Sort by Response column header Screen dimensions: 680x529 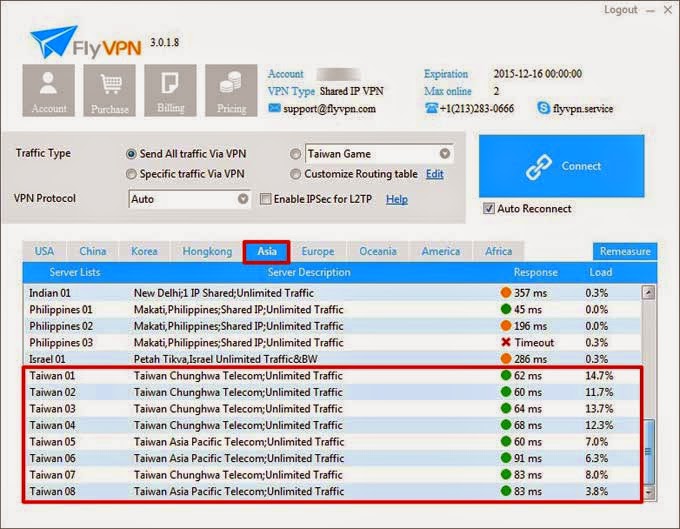pyautogui.click(x=536, y=272)
